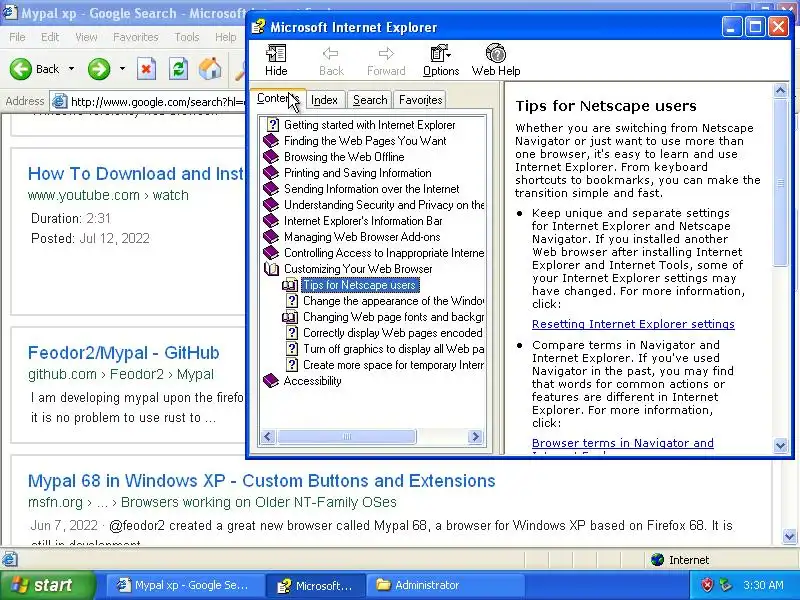The width and height of the screenshot is (800, 600).
Task: Click question icon beside Correctly display Web pages
Action: 292,333
